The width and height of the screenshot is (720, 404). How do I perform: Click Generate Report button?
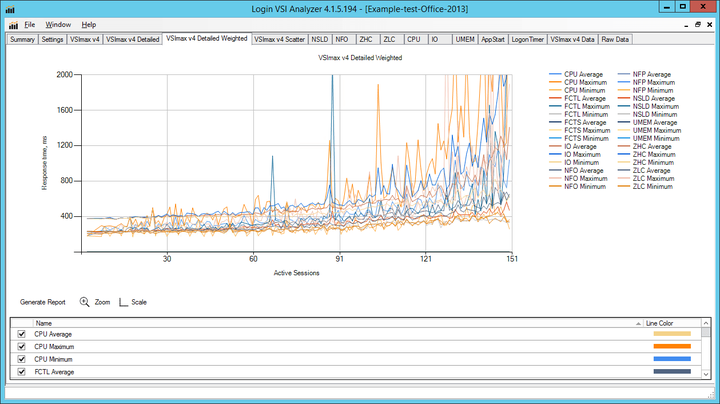(43, 301)
